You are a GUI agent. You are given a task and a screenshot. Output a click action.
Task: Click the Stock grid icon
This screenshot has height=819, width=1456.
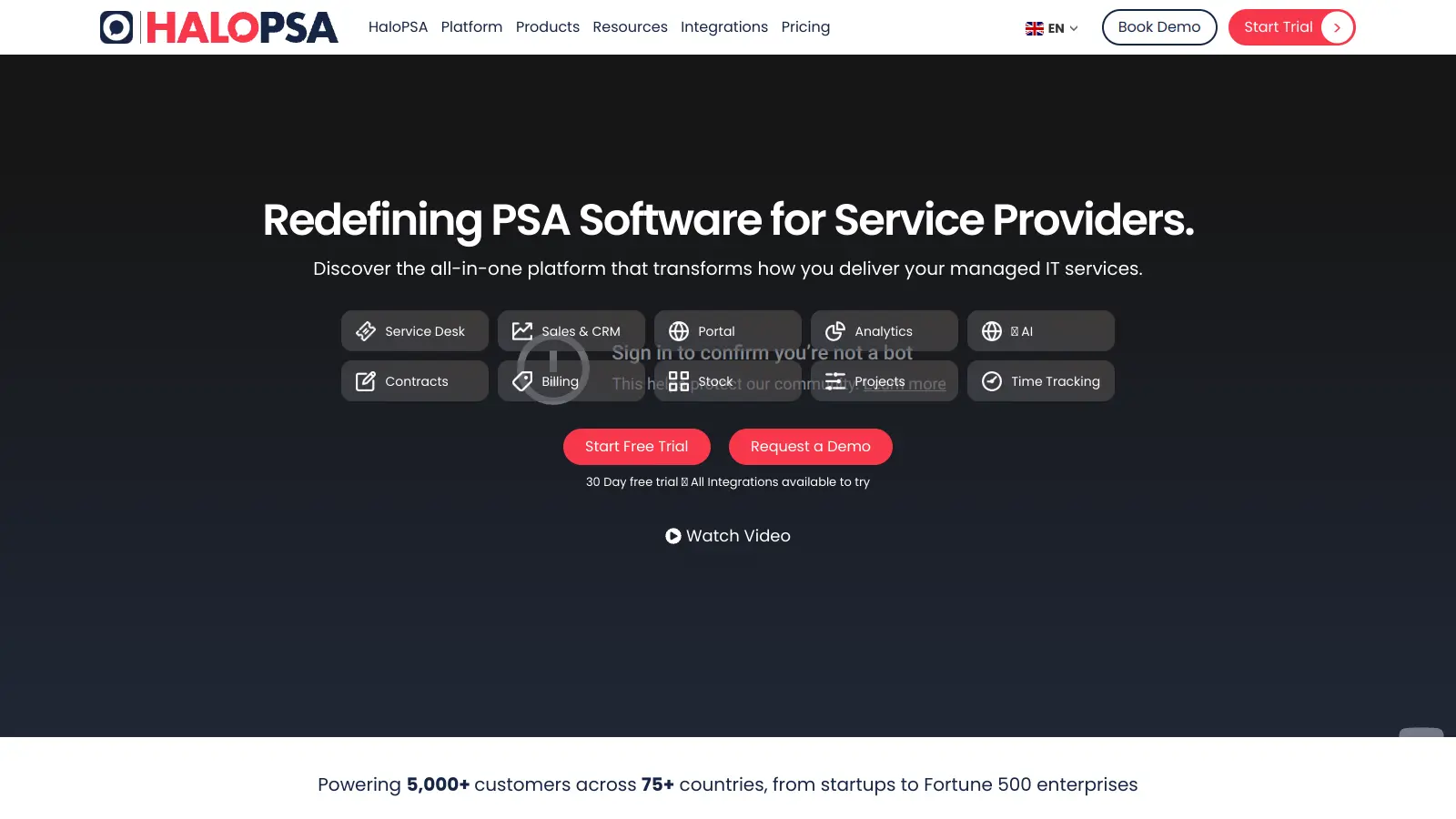[x=679, y=380]
